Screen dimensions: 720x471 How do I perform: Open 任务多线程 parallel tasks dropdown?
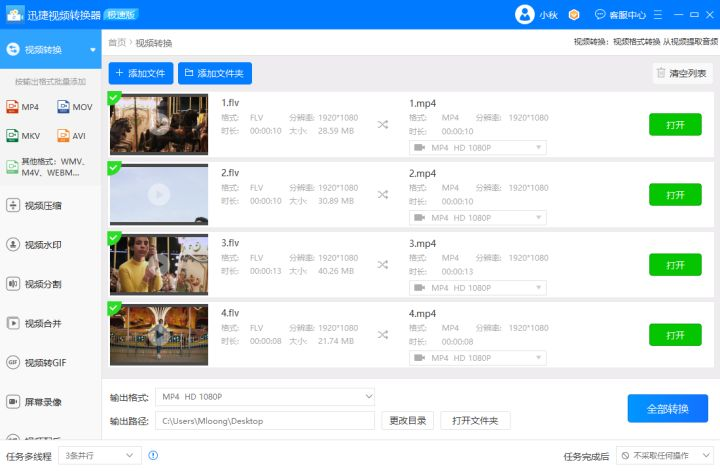pyautogui.click(x=100, y=455)
